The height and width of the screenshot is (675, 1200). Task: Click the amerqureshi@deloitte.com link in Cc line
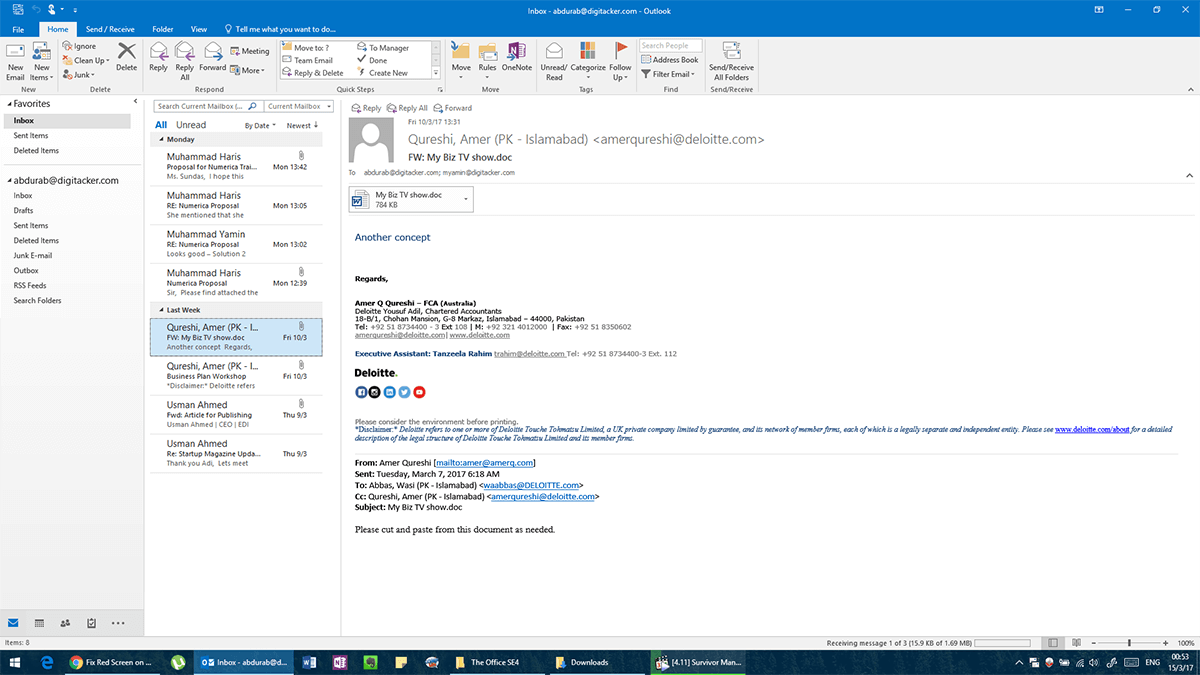[543, 496]
